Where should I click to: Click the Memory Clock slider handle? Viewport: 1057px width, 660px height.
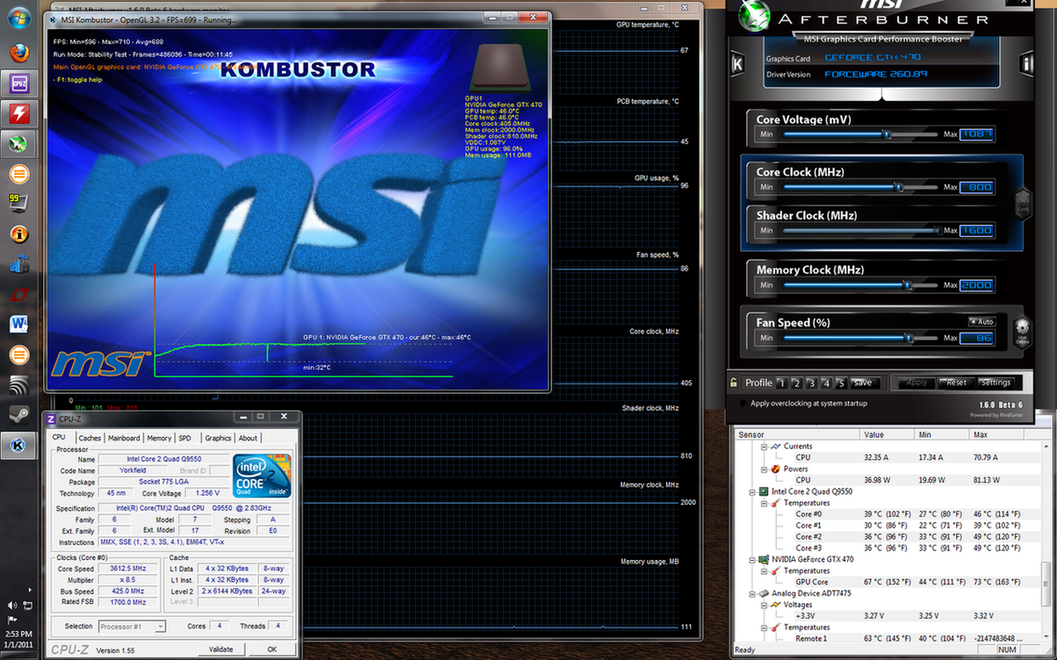point(907,285)
